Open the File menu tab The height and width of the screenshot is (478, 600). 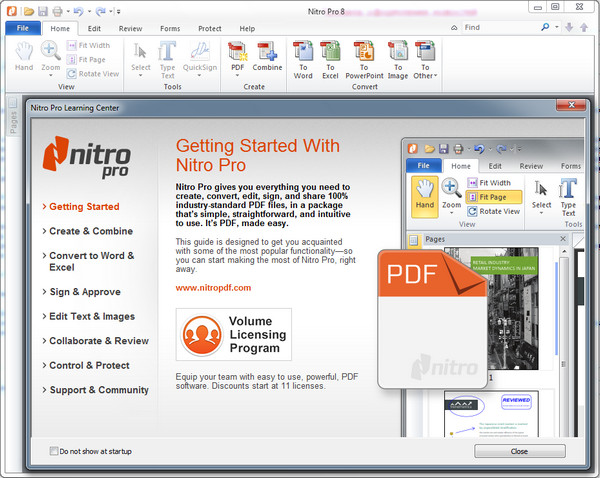21,29
